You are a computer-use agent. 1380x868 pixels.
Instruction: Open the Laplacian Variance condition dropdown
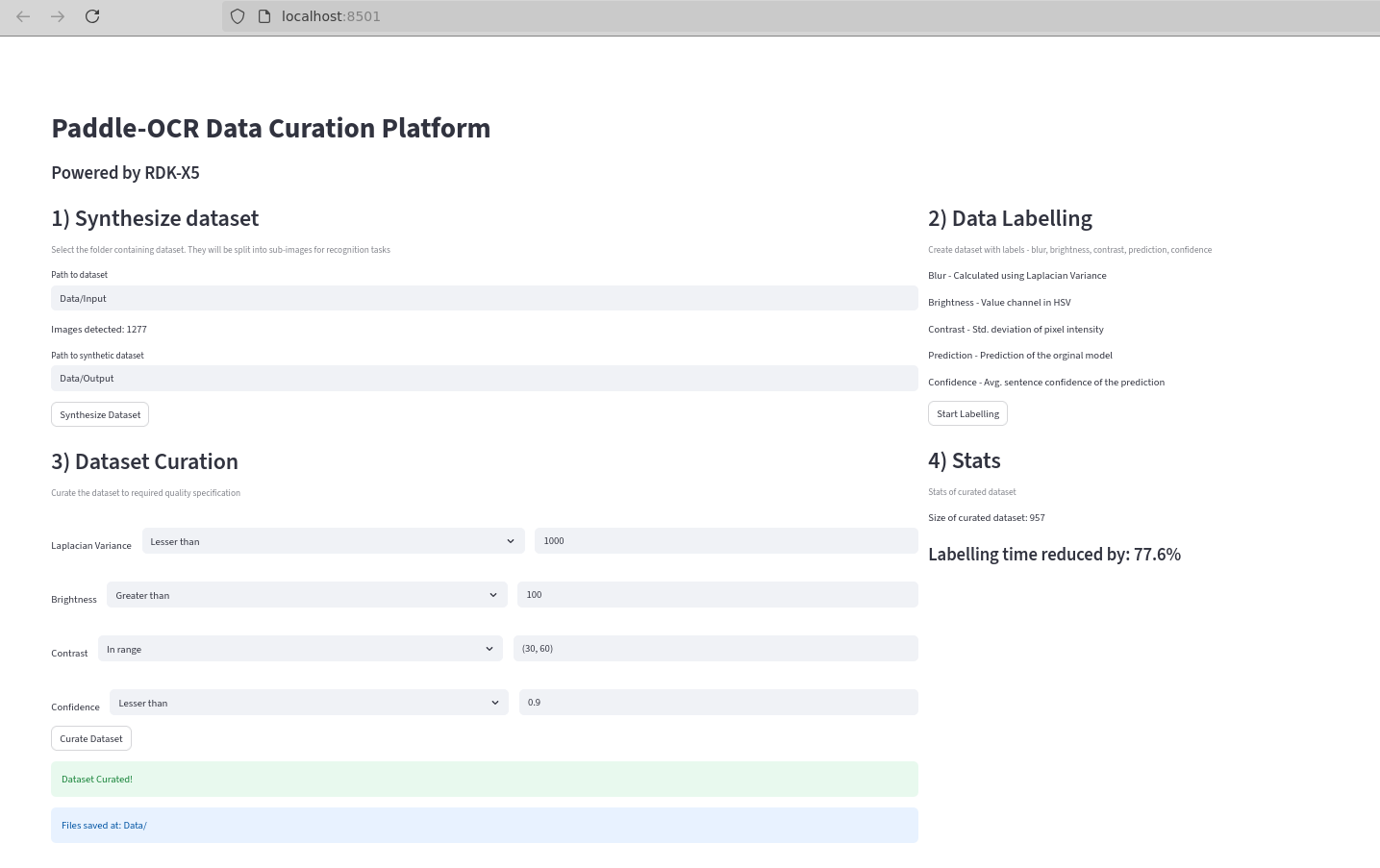334,541
